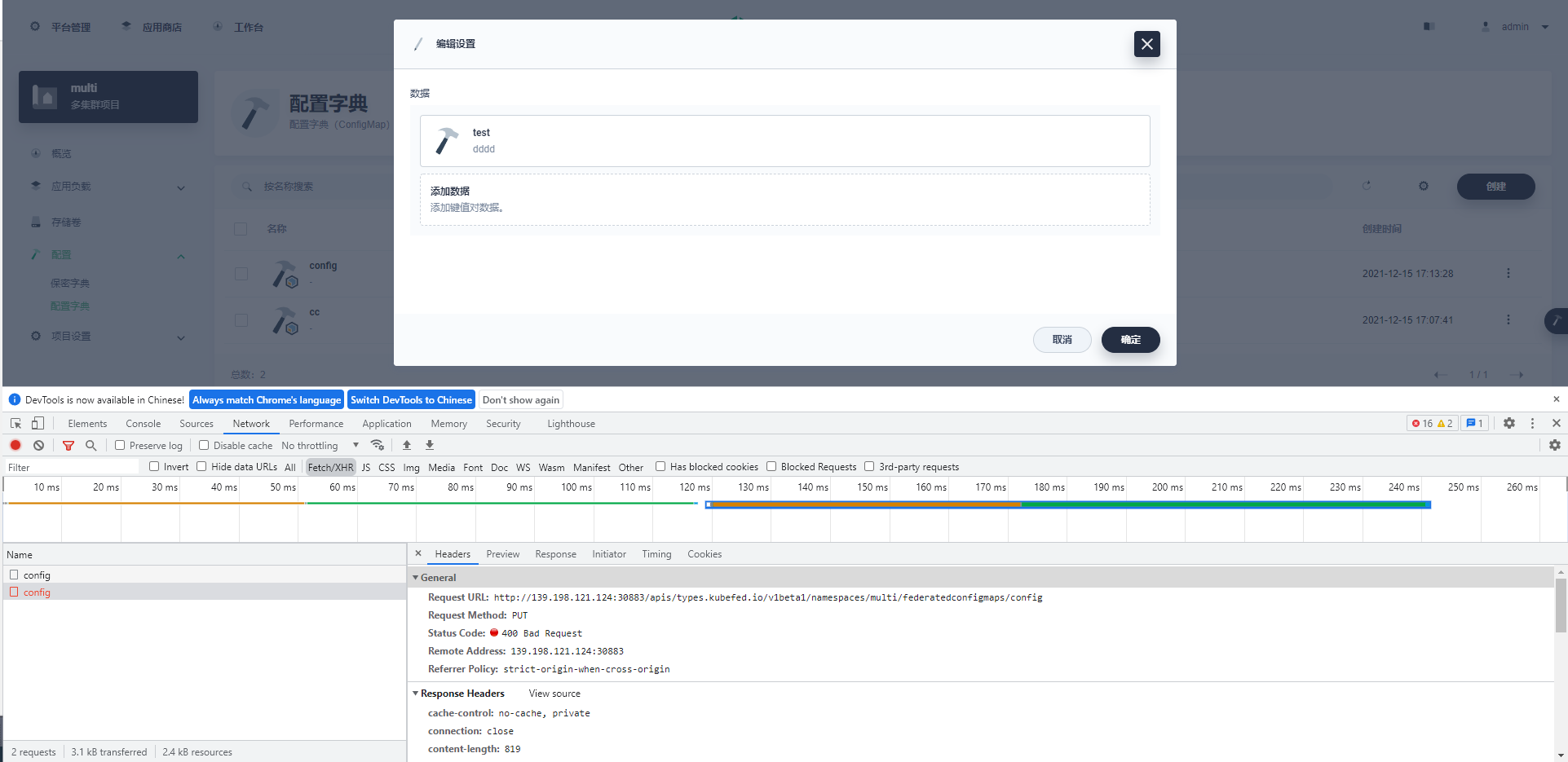Click the refresh icon above the table
Screen dimensions: 1568x762
[1367, 186]
